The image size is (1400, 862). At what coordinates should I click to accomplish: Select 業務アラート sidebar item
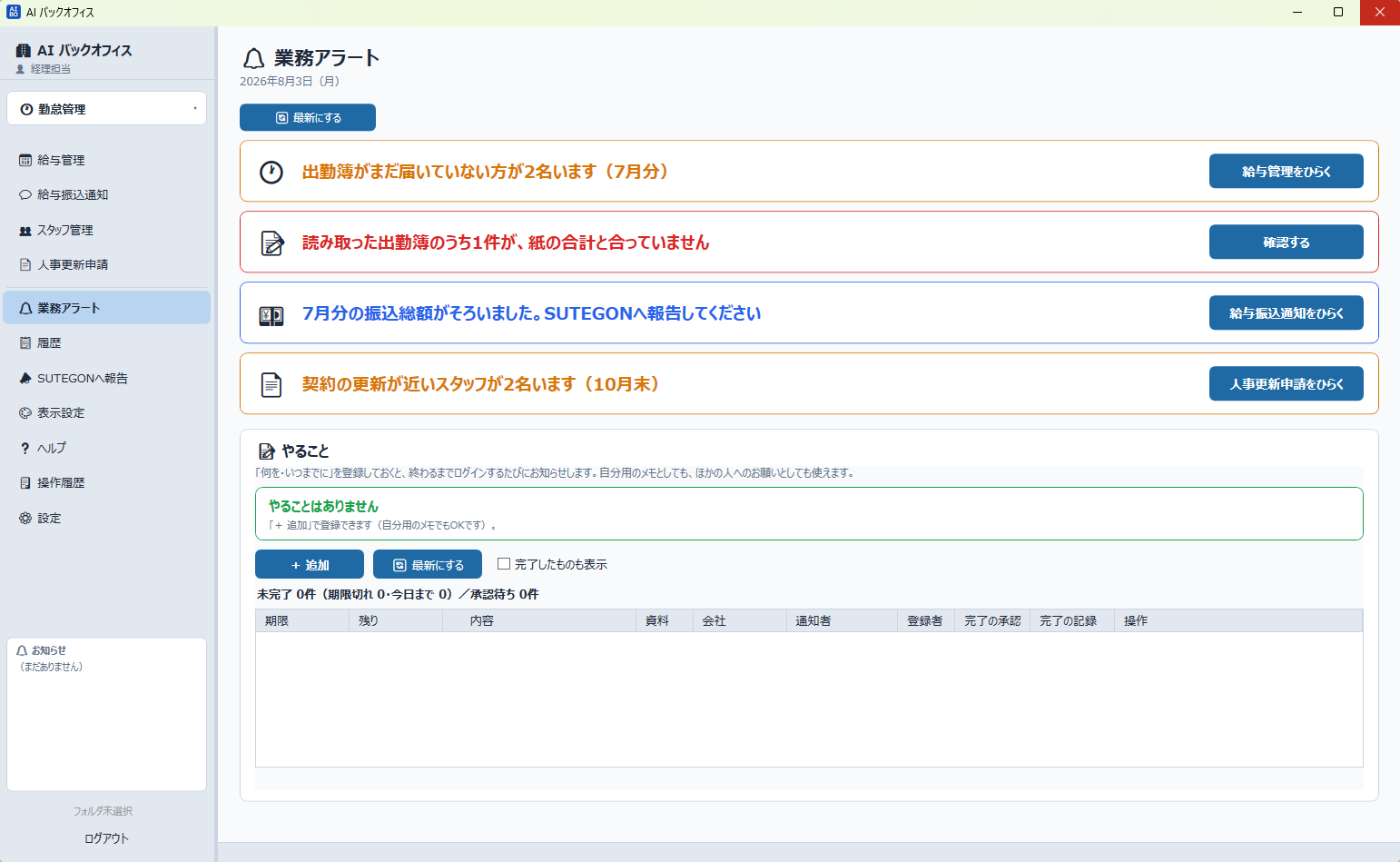(106, 308)
